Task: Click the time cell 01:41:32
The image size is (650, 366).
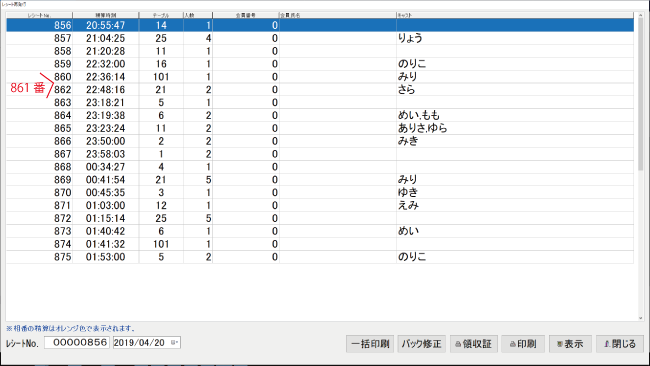Action: click(x=105, y=244)
